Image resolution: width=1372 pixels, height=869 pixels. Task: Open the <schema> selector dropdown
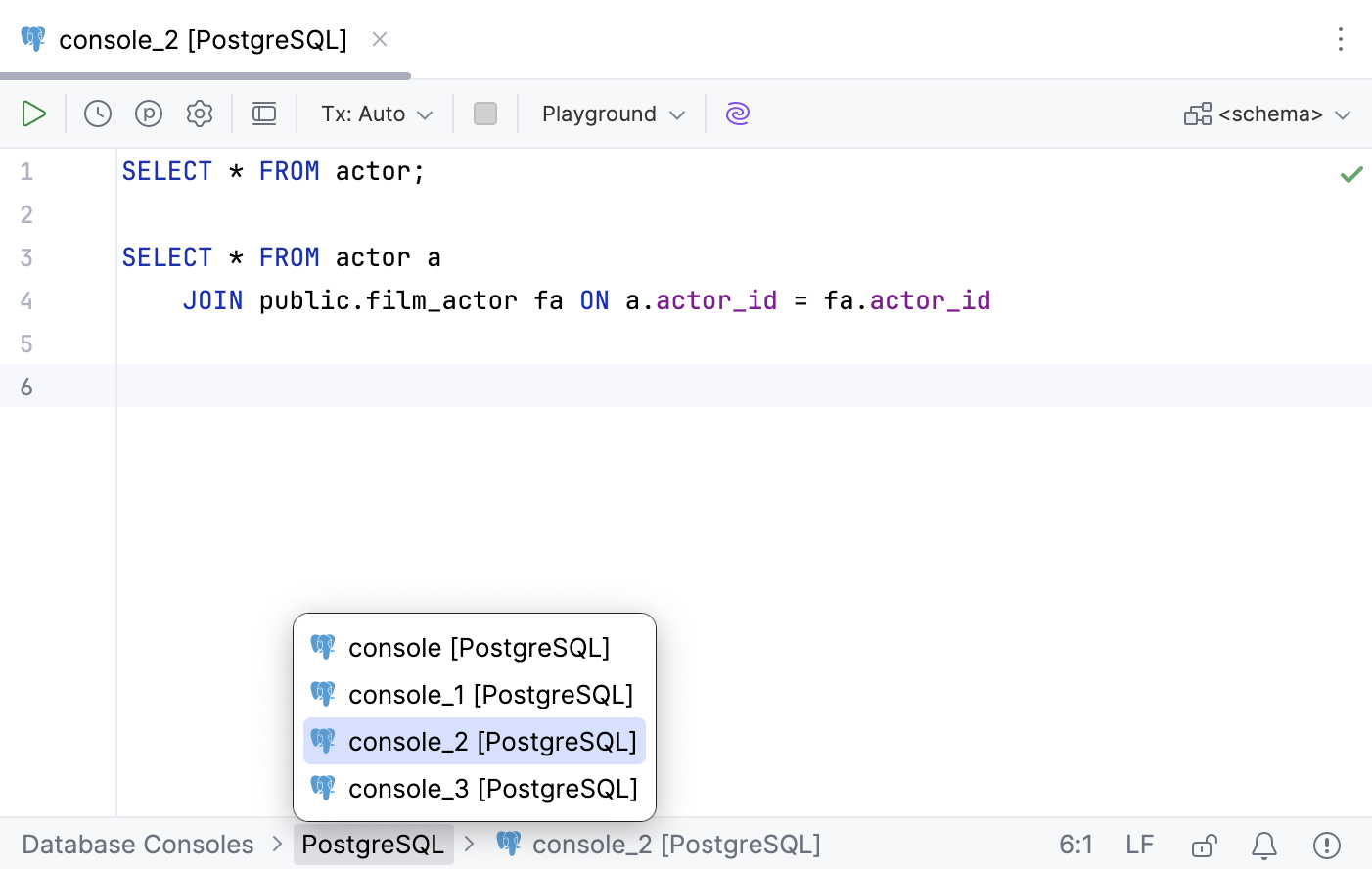(x=1268, y=114)
